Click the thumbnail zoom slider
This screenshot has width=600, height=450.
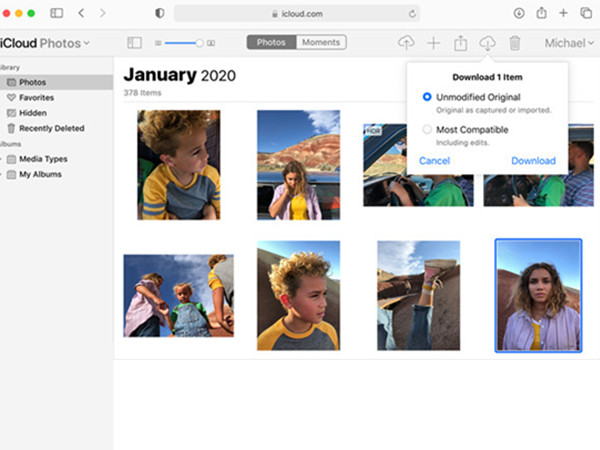click(x=184, y=43)
